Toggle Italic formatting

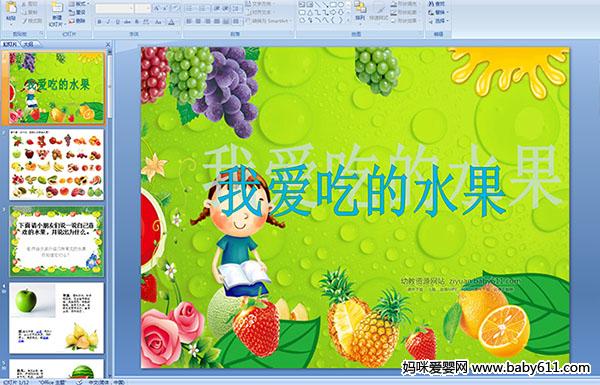(108, 22)
